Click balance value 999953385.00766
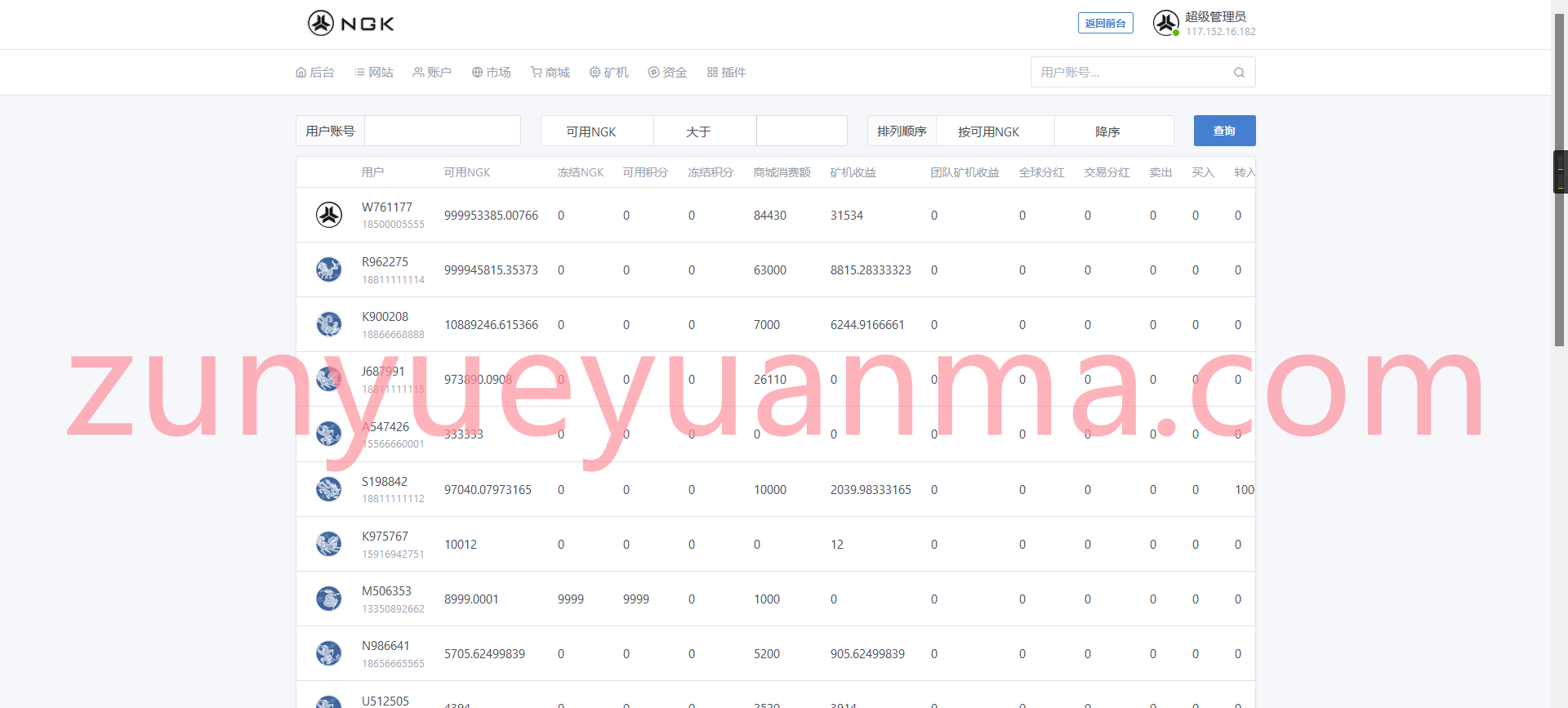This screenshot has width=1568, height=708. pos(491,215)
